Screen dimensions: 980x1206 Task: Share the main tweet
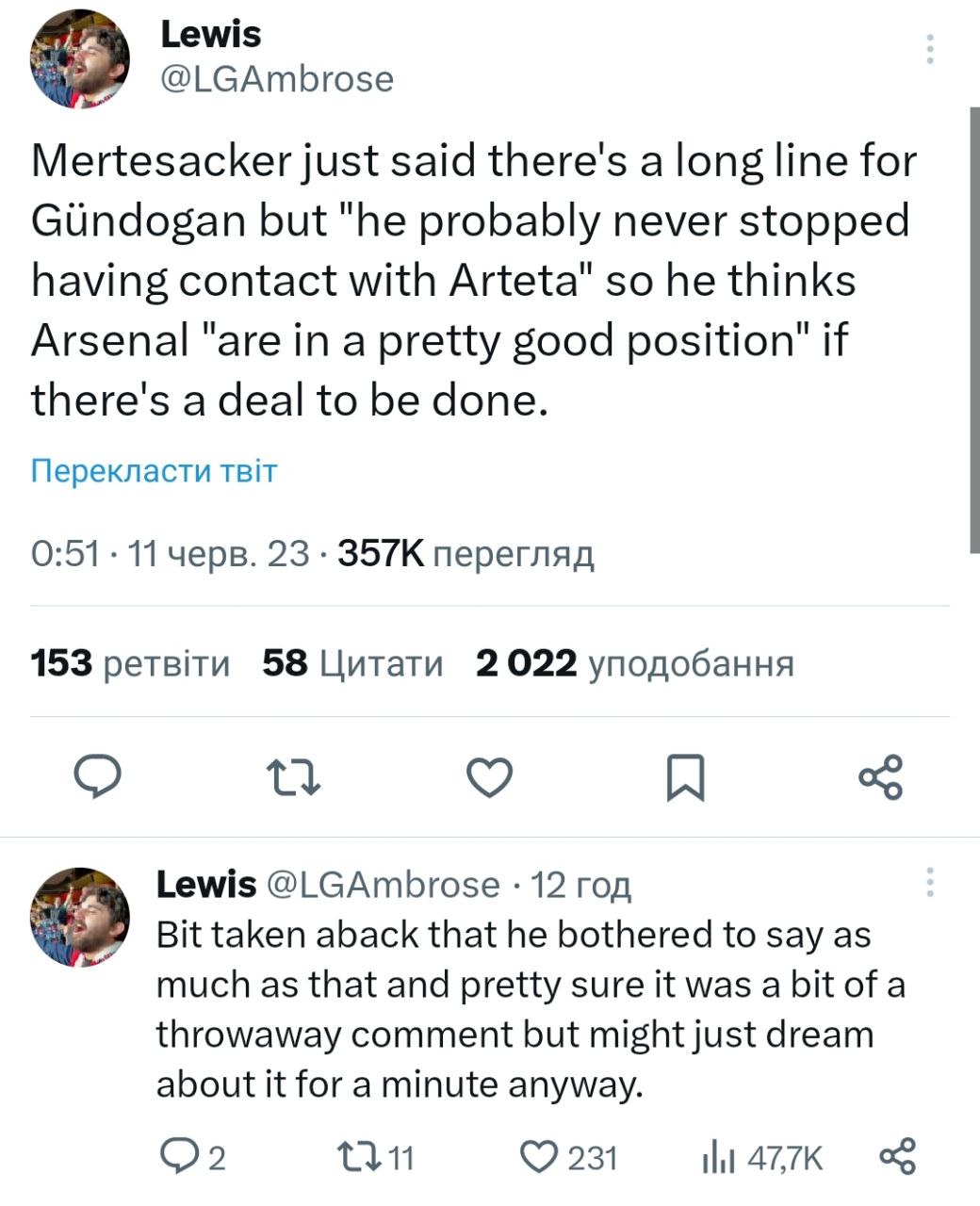[x=882, y=778]
